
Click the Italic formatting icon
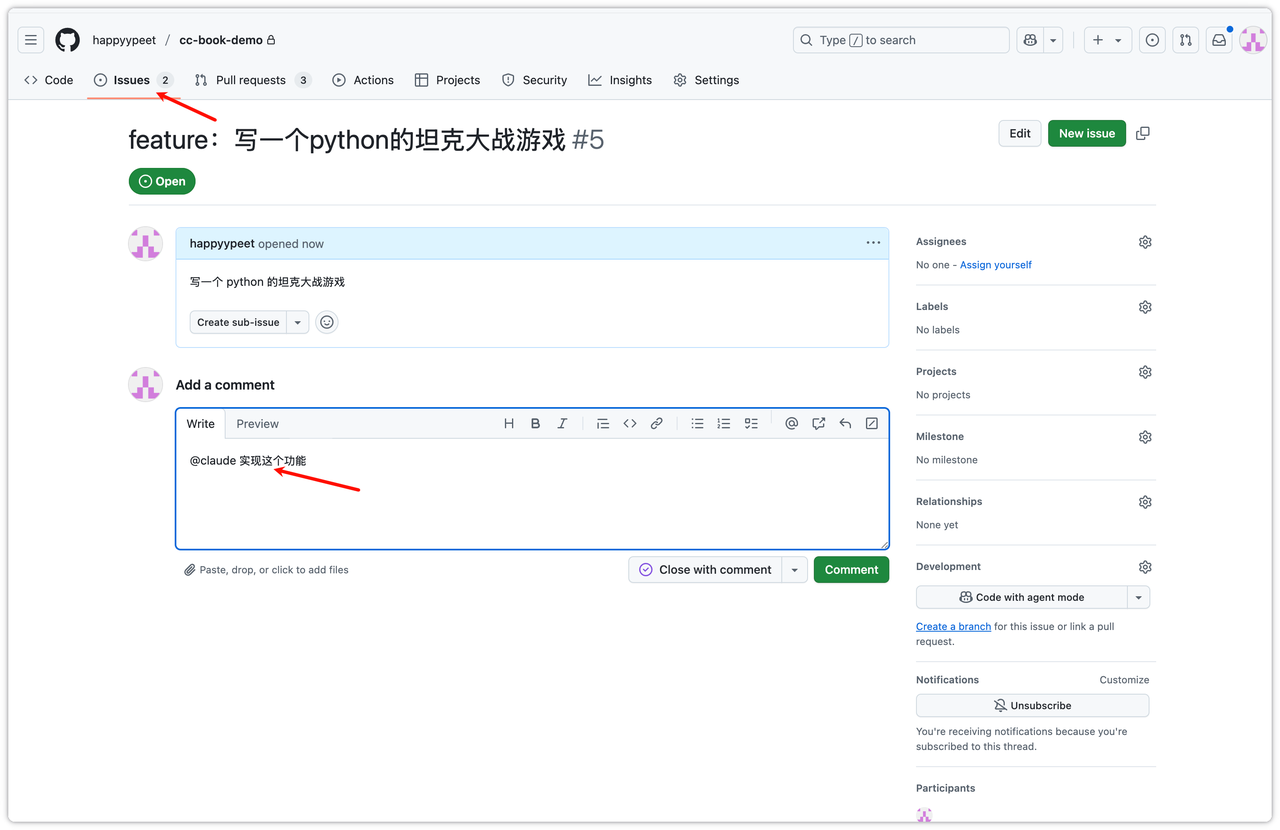coord(562,424)
